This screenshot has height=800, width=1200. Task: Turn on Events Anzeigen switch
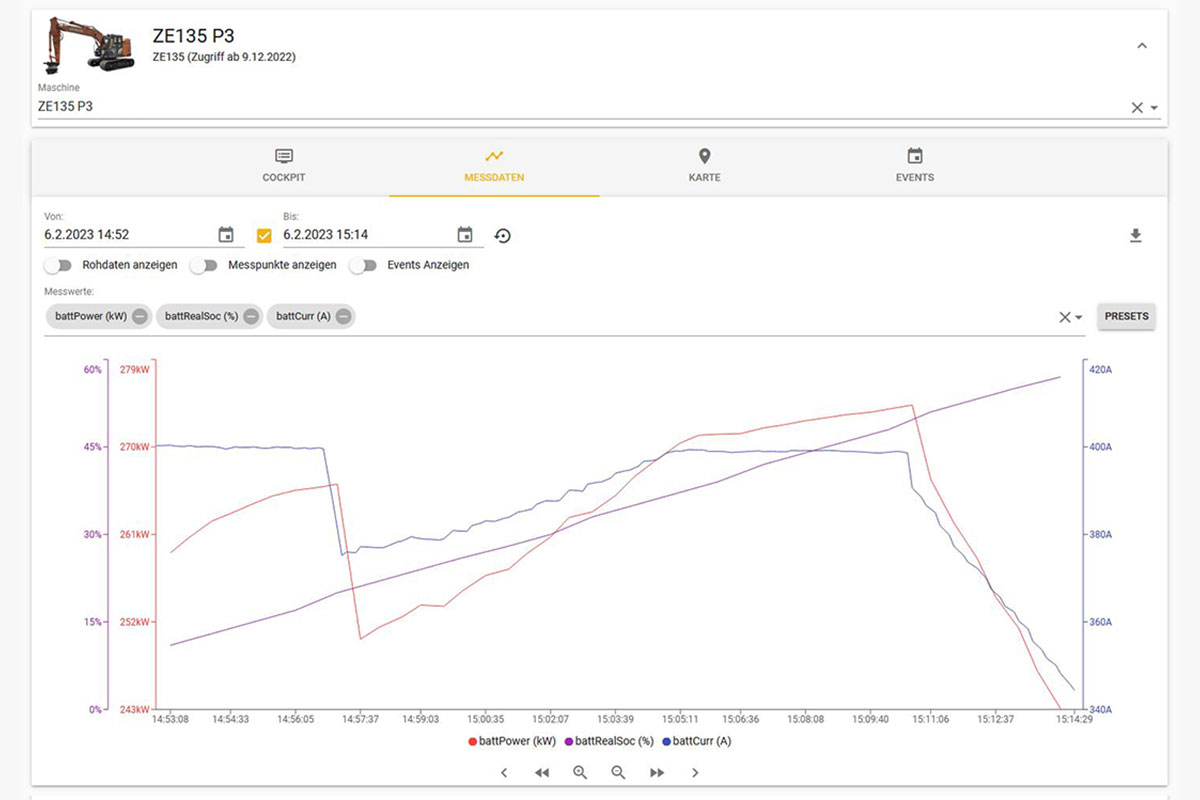[x=369, y=266]
